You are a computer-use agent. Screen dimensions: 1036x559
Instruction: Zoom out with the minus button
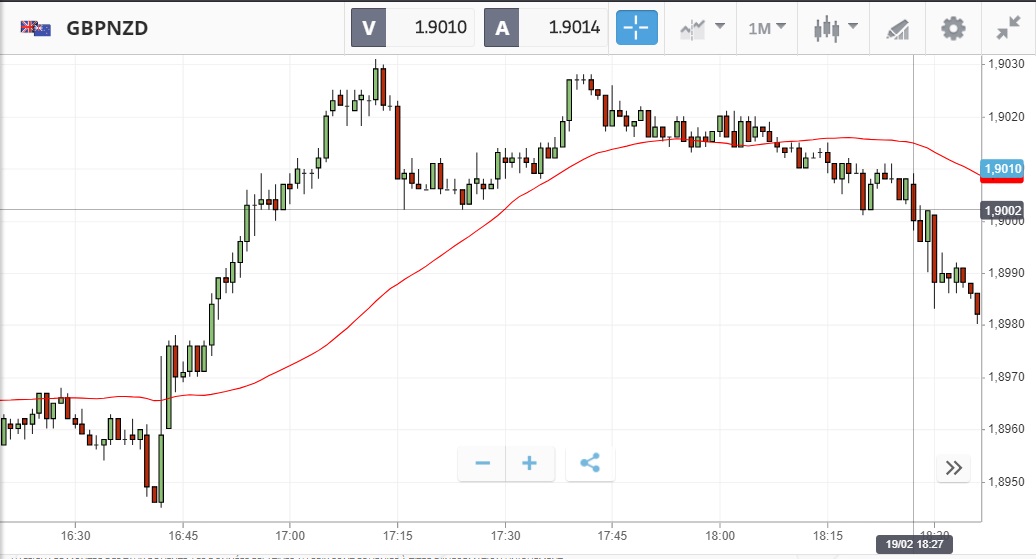click(483, 463)
